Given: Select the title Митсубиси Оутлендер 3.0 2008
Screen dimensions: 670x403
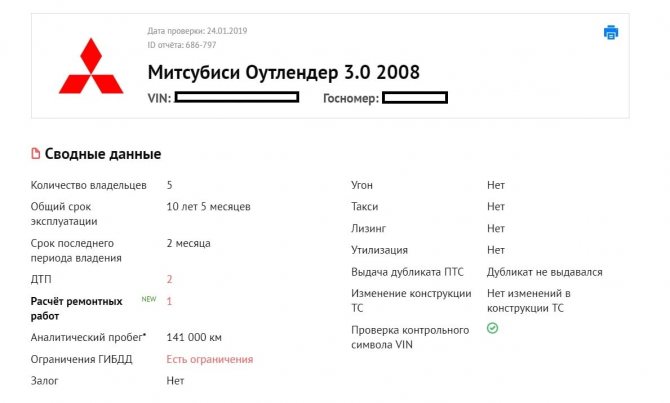Looking at the screenshot, I should (x=283, y=72).
